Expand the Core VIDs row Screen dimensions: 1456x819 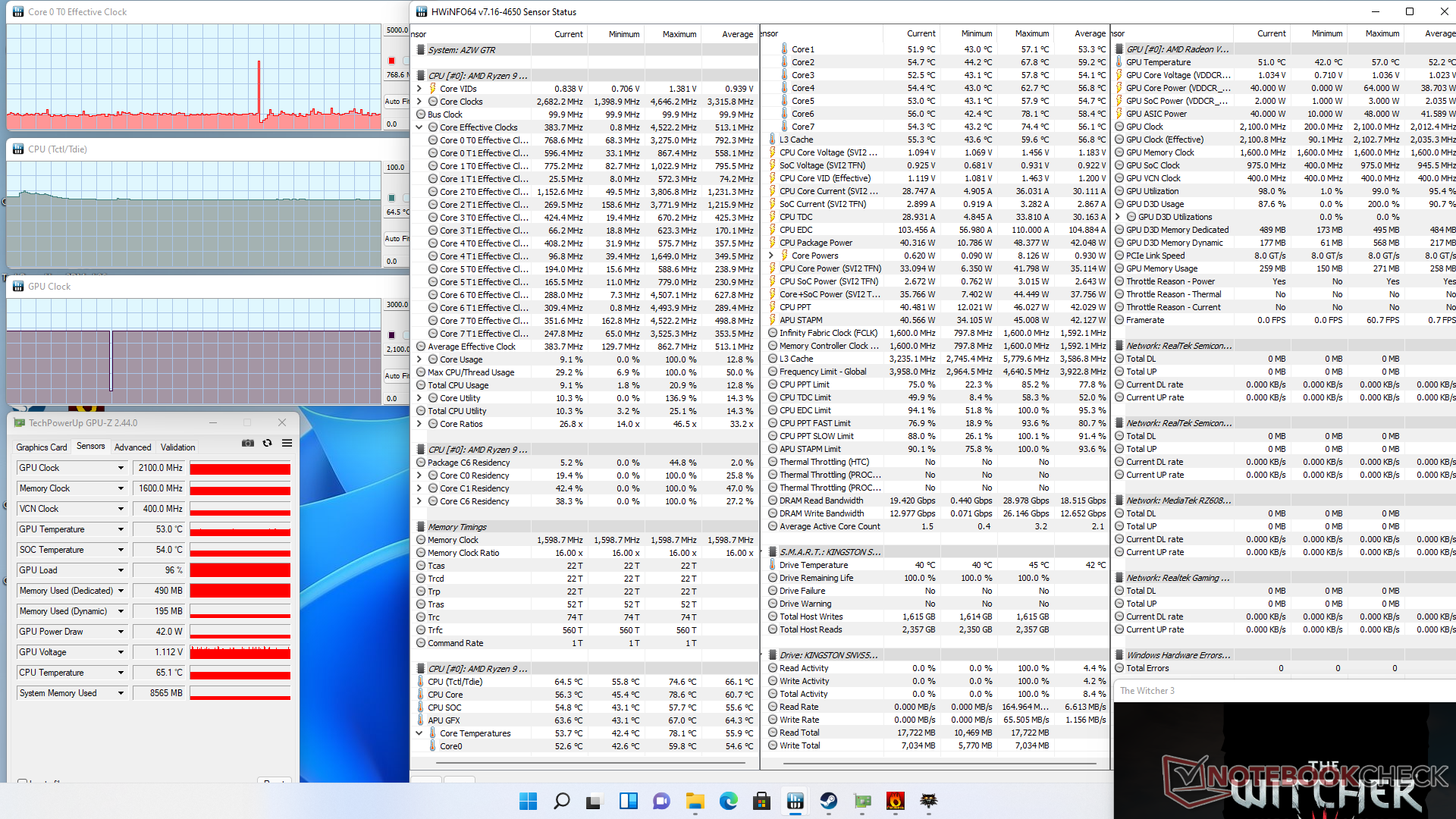pos(419,89)
